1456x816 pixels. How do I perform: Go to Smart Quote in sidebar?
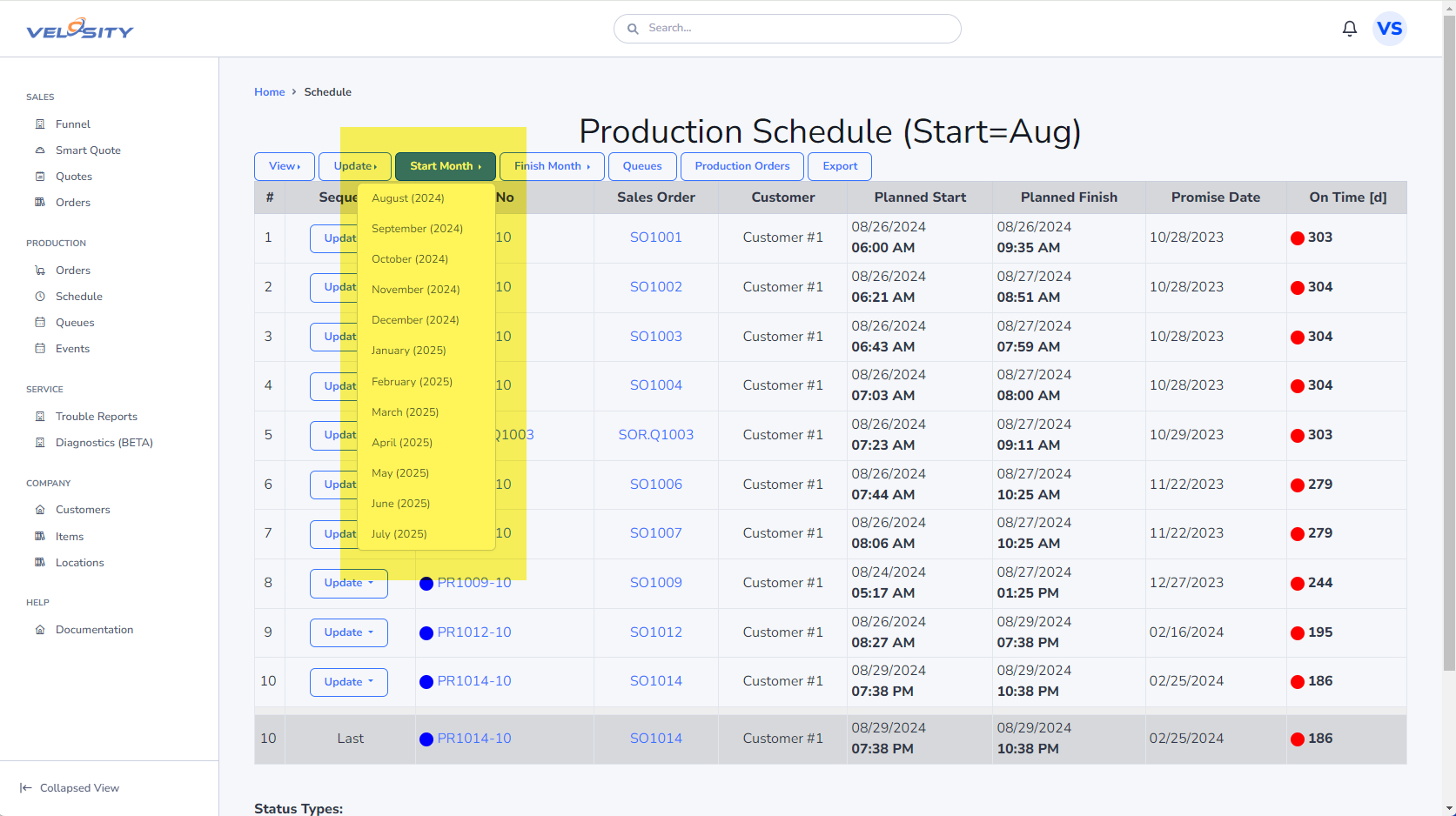pyautogui.click(x=87, y=150)
